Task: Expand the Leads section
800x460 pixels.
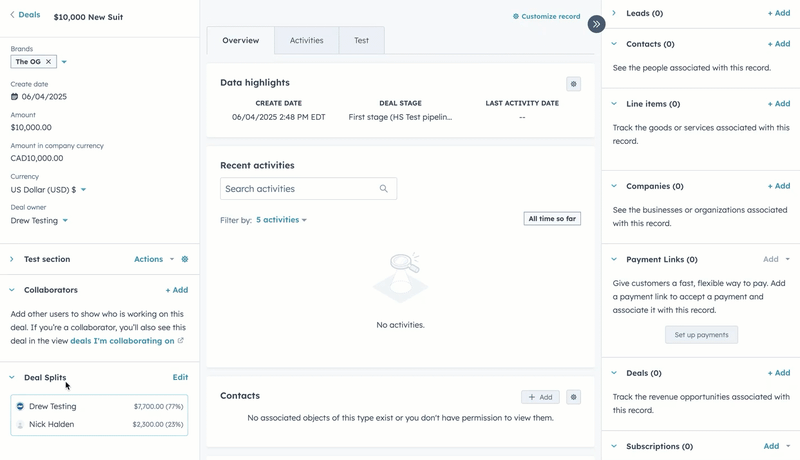Action: click(614, 13)
